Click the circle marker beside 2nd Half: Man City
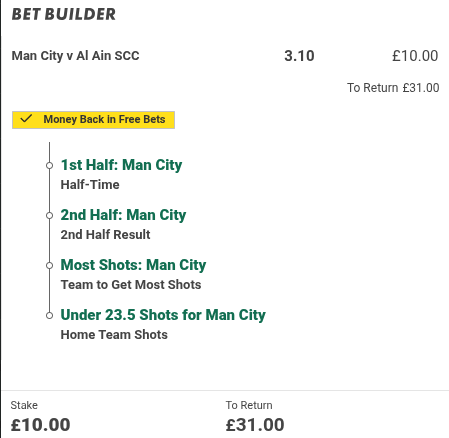 coord(49,216)
